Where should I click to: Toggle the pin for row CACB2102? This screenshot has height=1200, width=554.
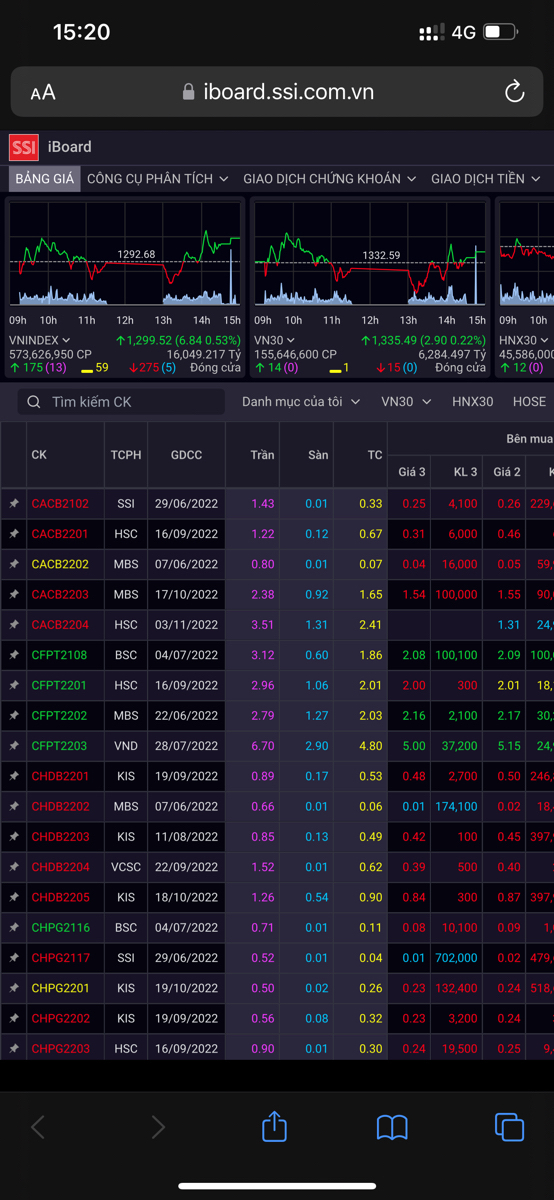(14, 504)
